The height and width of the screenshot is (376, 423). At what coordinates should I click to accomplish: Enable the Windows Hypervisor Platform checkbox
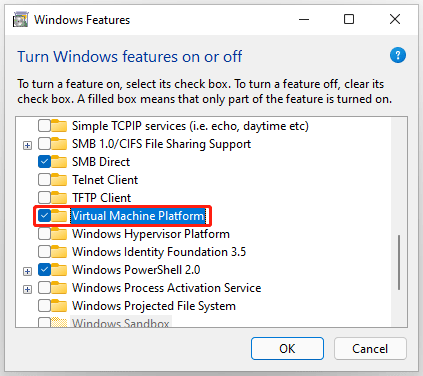(44, 234)
